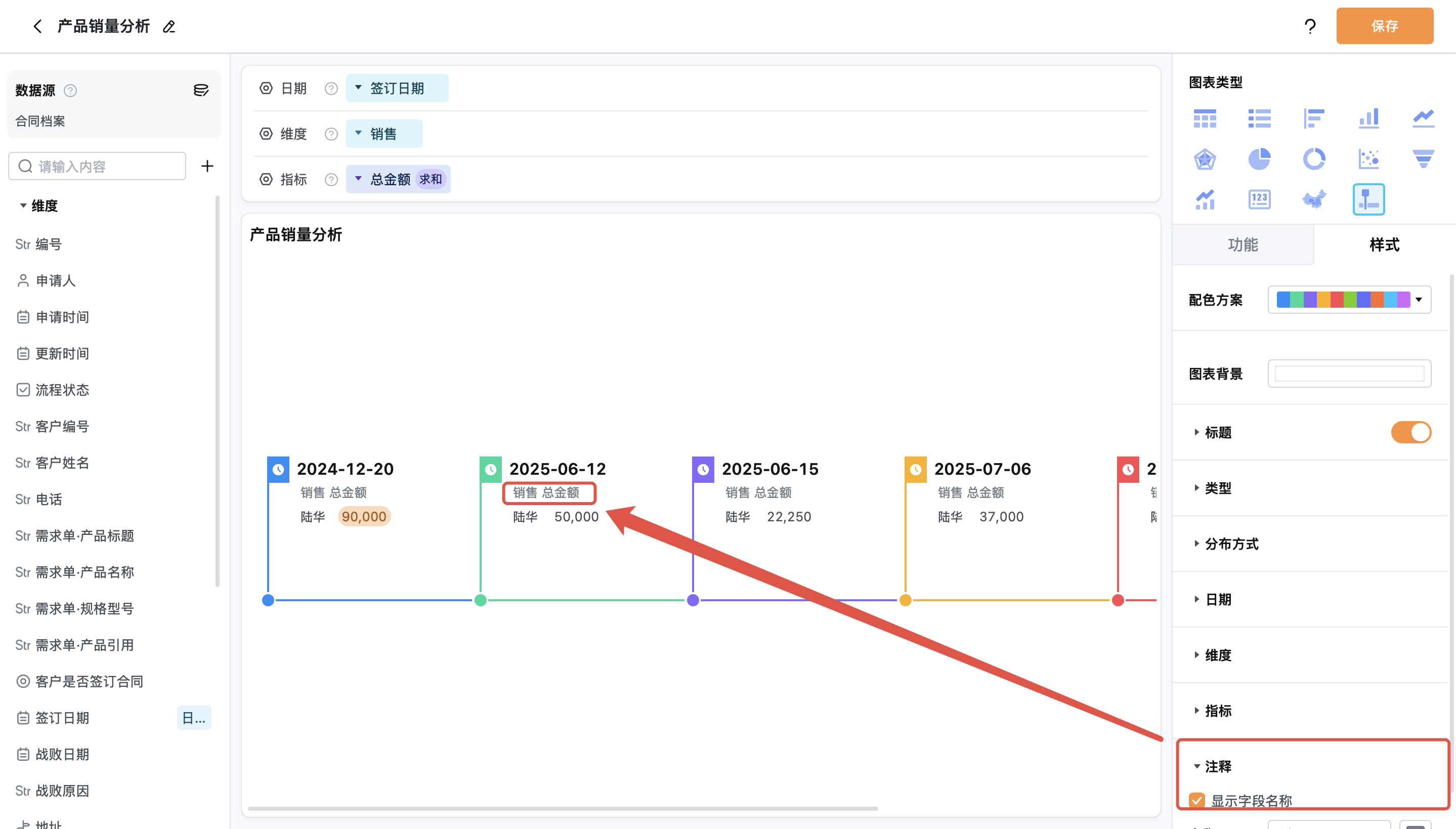
Task: Click the chart horizontal scrollbar
Action: [x=563, y=809]
